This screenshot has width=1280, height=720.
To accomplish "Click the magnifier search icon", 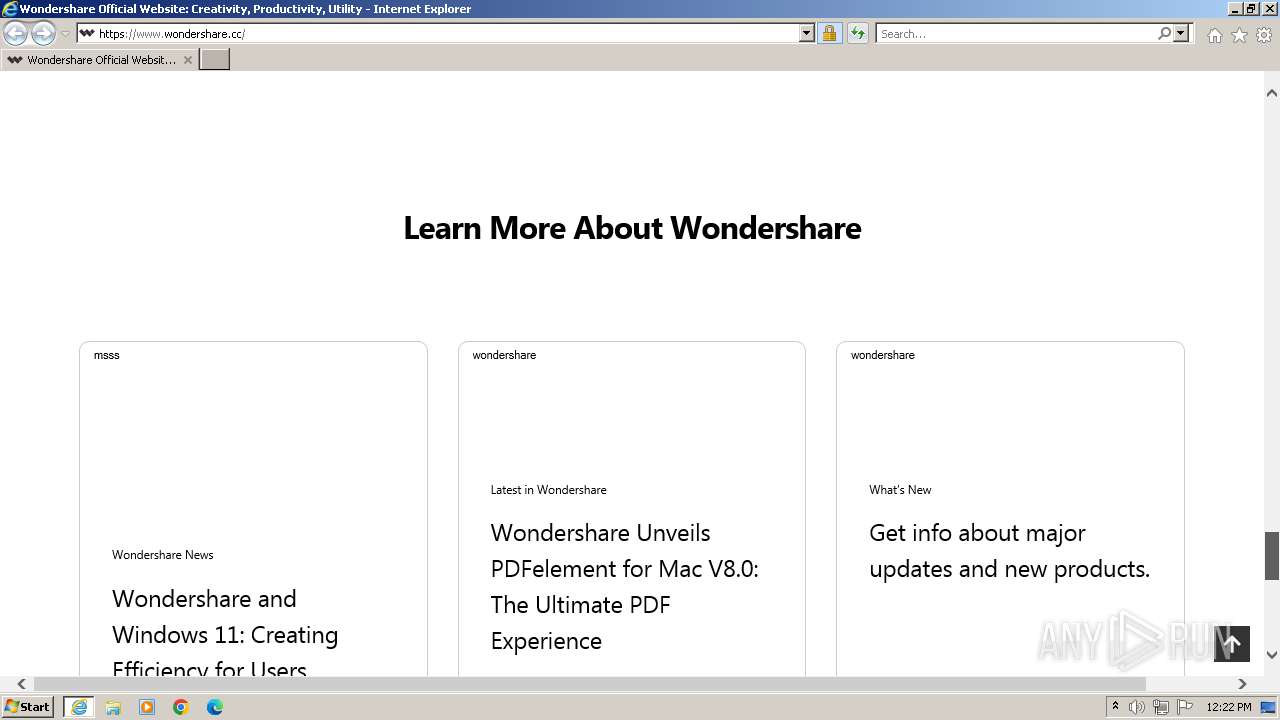I will coord(1164,33).
